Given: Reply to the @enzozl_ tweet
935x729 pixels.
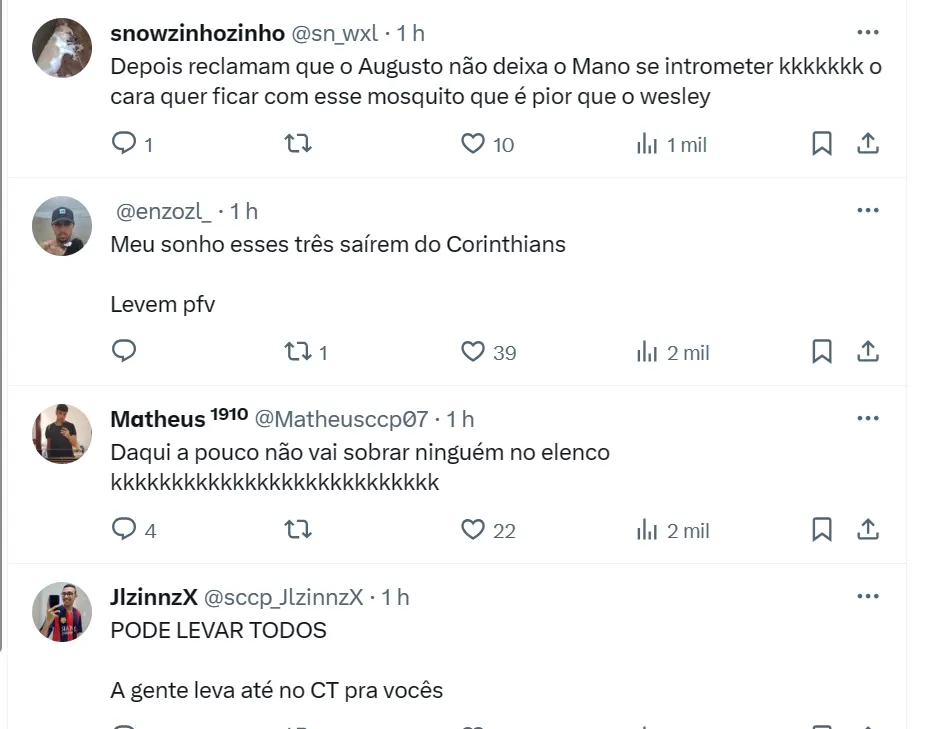Looking at the screenshot, I should [124, 351].
